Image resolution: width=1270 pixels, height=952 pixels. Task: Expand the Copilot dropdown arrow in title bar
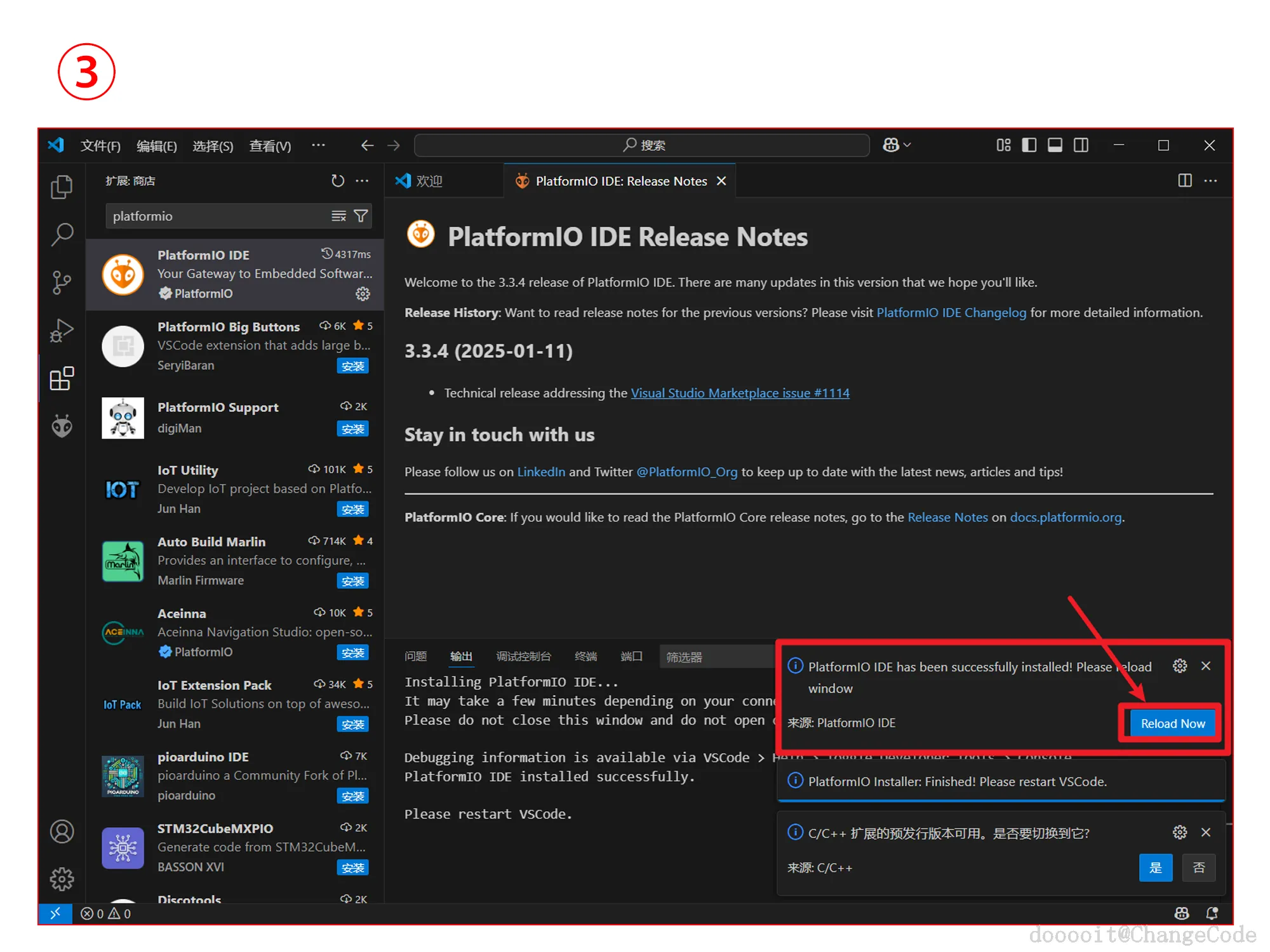tap(907, 145)
